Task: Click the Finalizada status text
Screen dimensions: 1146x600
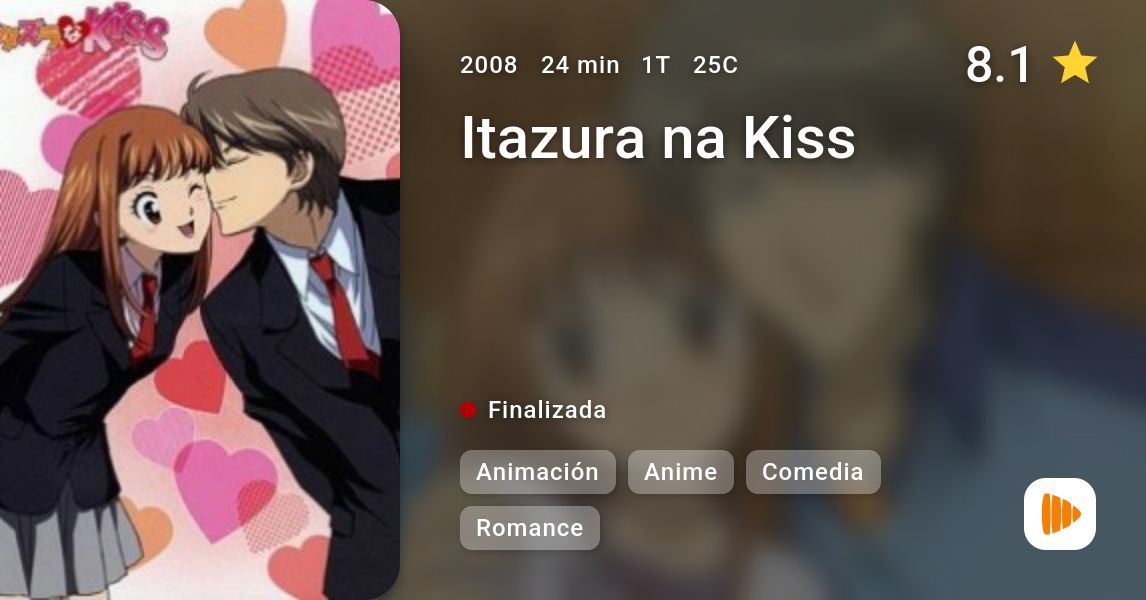Action: tap(547, 410)
